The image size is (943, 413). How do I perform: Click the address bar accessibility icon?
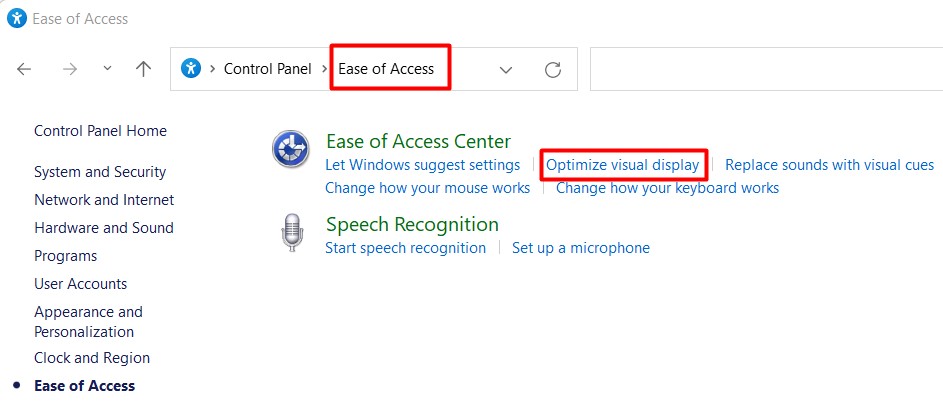point(191,68)
